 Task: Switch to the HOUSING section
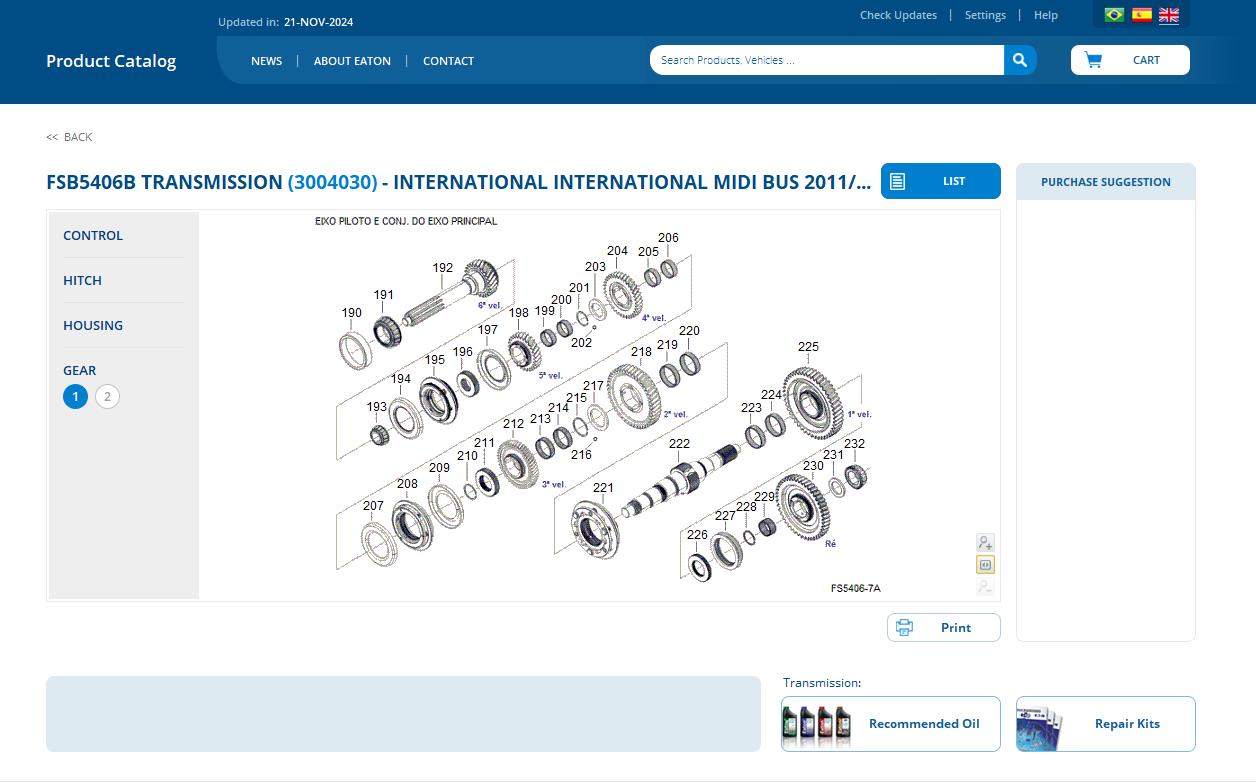(x=93, y=325)
